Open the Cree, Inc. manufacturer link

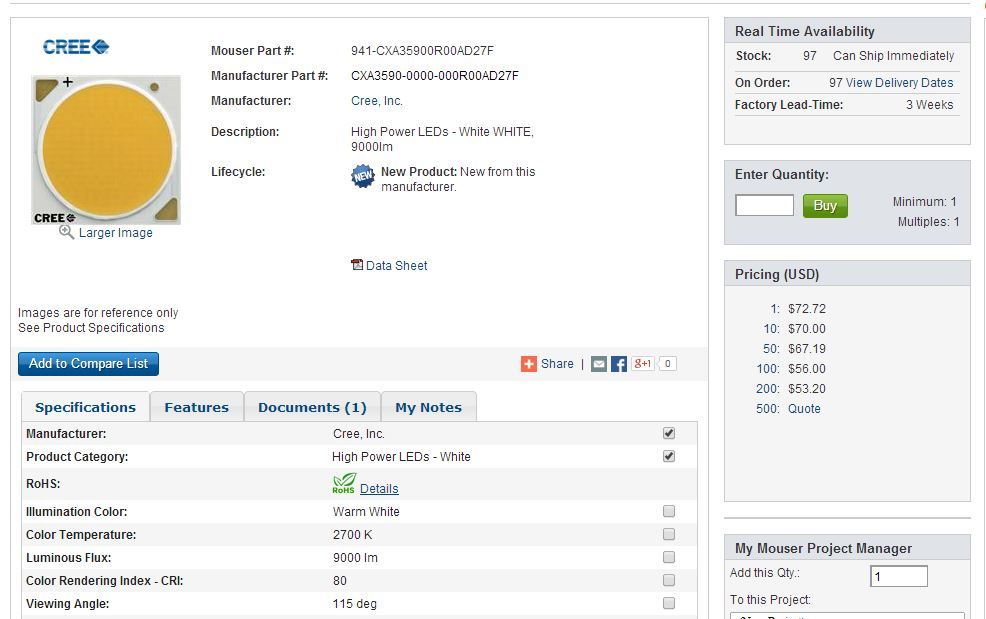tap(377, 101)
